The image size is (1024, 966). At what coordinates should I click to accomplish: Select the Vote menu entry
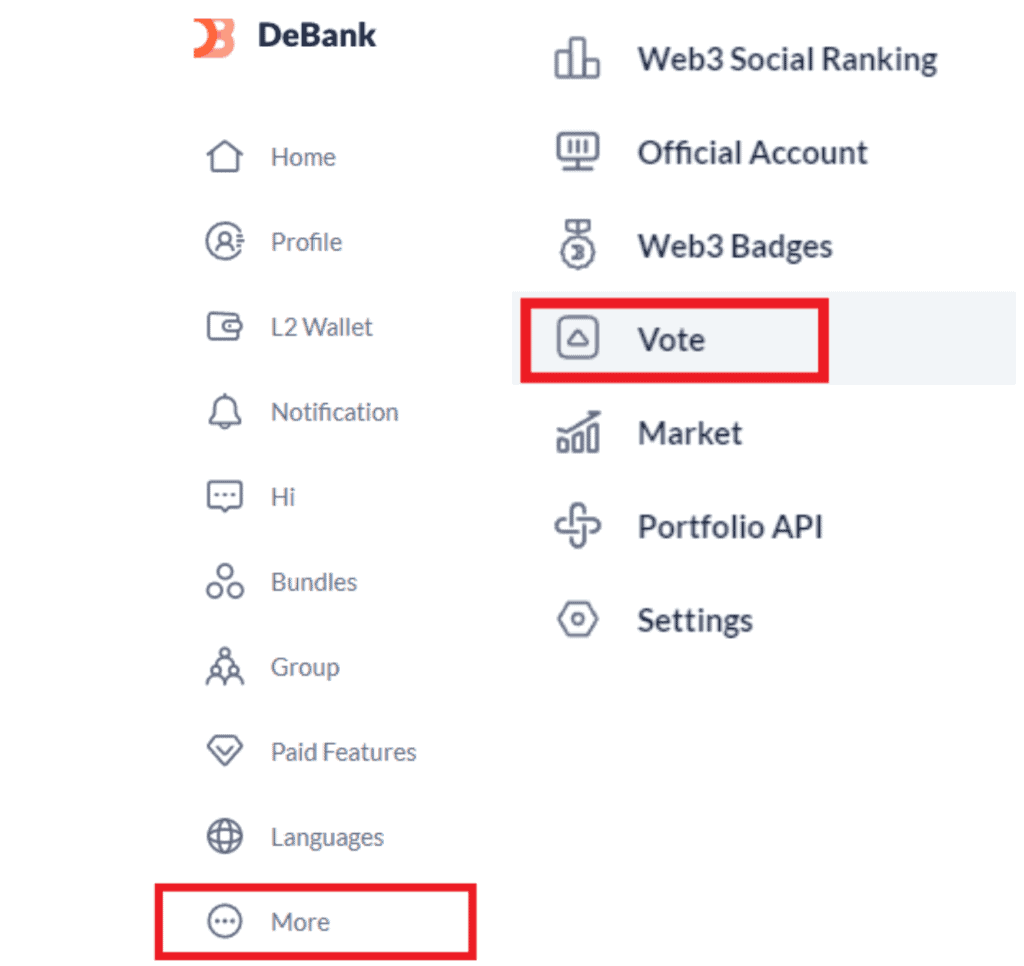pos(671,340)
